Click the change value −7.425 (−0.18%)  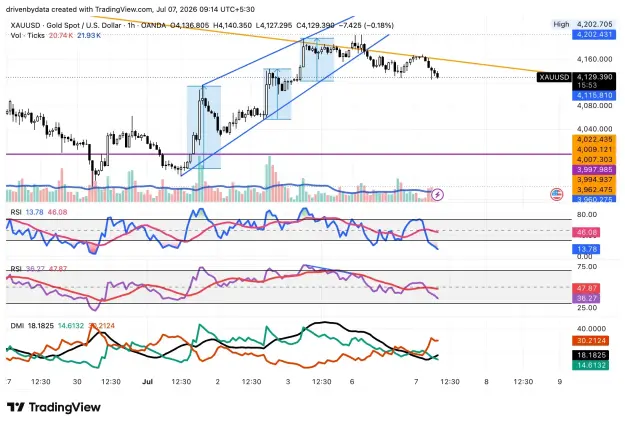(x=366, y=26)
